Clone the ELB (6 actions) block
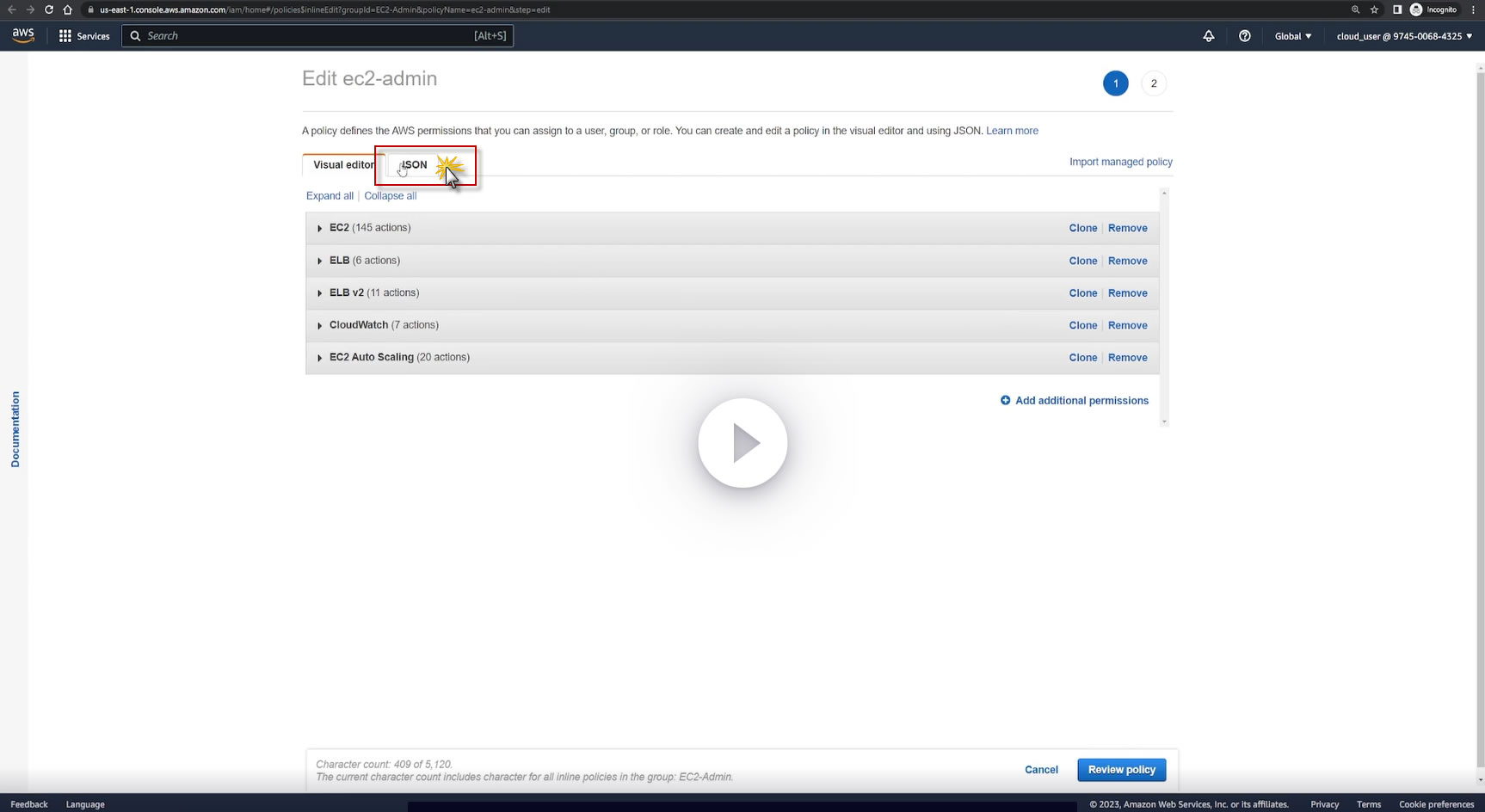The image size is (1485, 812). [1083, 261]
